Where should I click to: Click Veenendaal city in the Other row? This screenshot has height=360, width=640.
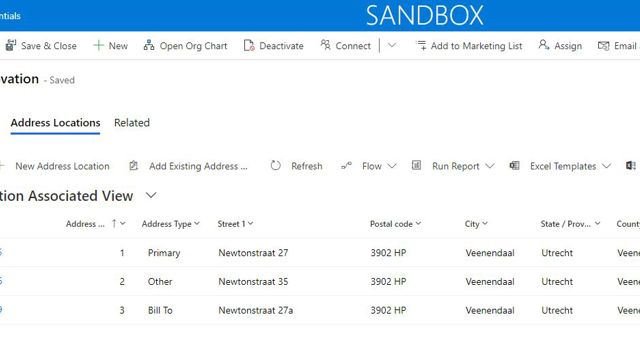pos(490,282)
